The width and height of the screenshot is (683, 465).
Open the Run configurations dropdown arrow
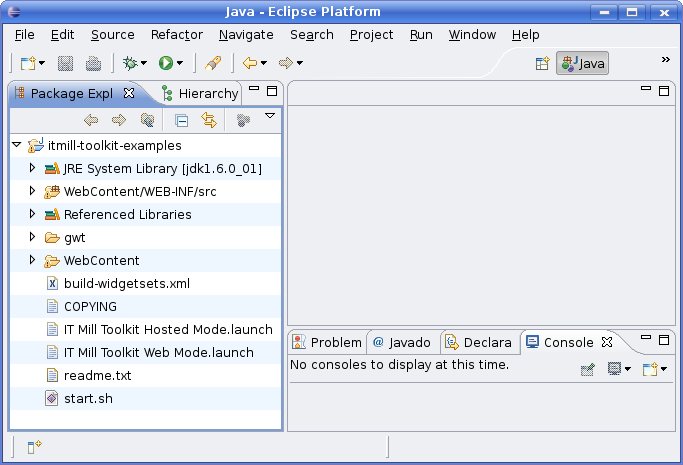pyautogui.click(x=179, y=64)
